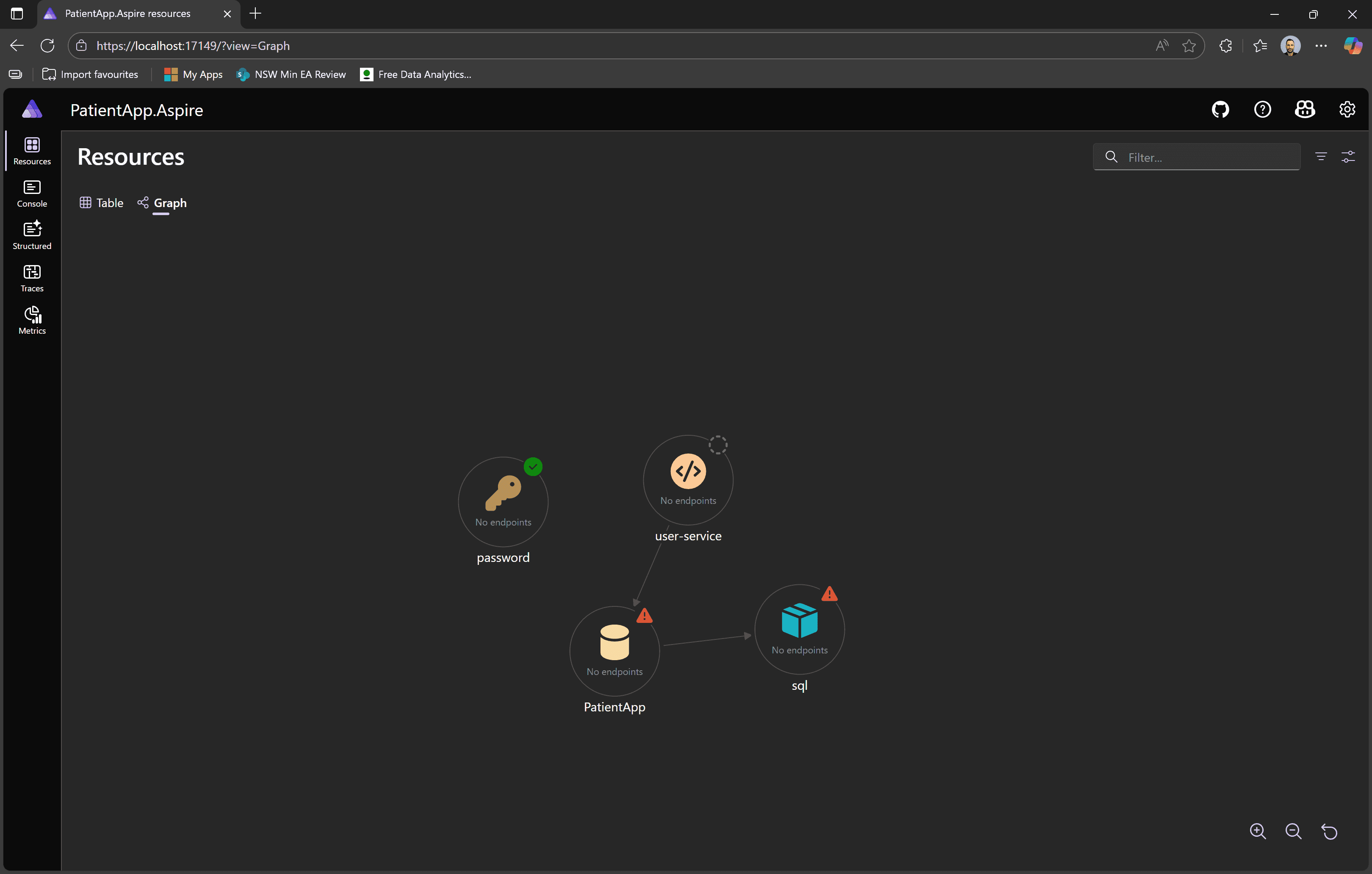Screen dimensions: 1372x874
Task: Go to the Traces page
Action: [x=32, y=278]
